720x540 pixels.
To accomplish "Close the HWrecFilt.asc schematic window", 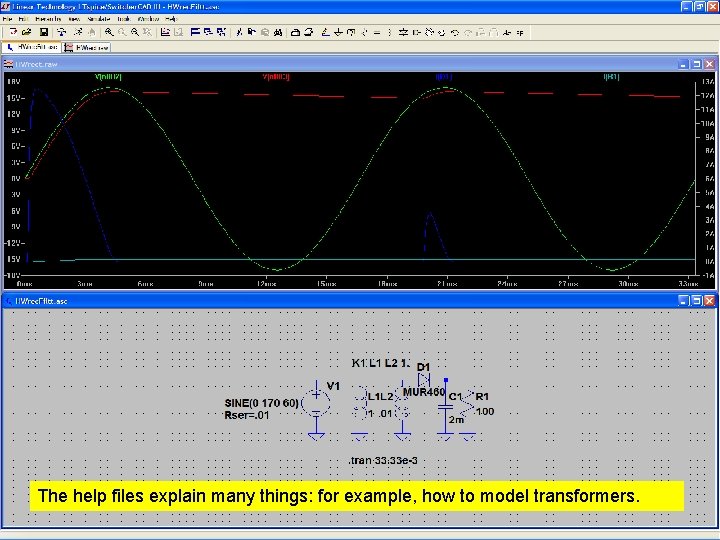I will (x=709, y=301).
